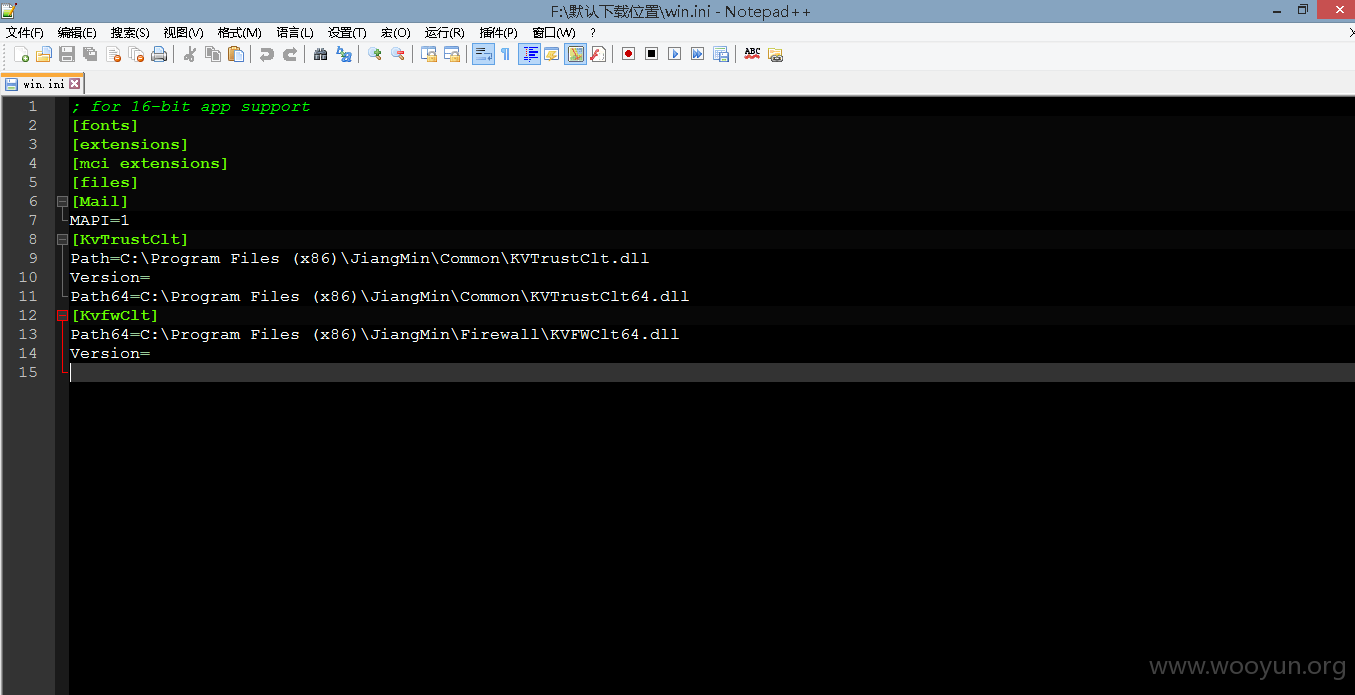Image resolution: width=1355 pixels, height=695 pixels.
Task: Open the 设置(T) menu
Action: coord(347,33)
